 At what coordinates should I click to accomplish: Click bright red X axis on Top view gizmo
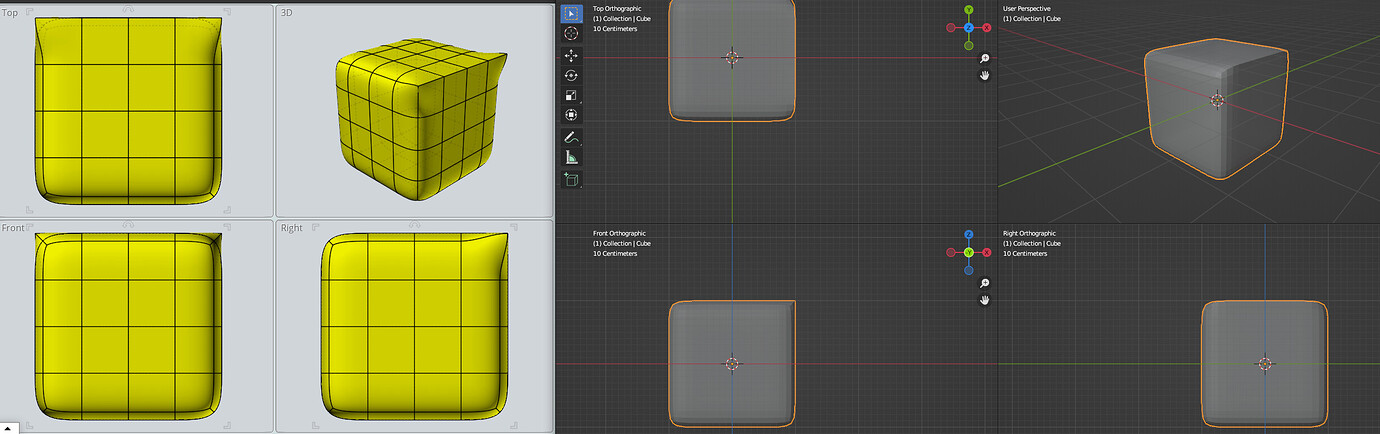[986, 28]
